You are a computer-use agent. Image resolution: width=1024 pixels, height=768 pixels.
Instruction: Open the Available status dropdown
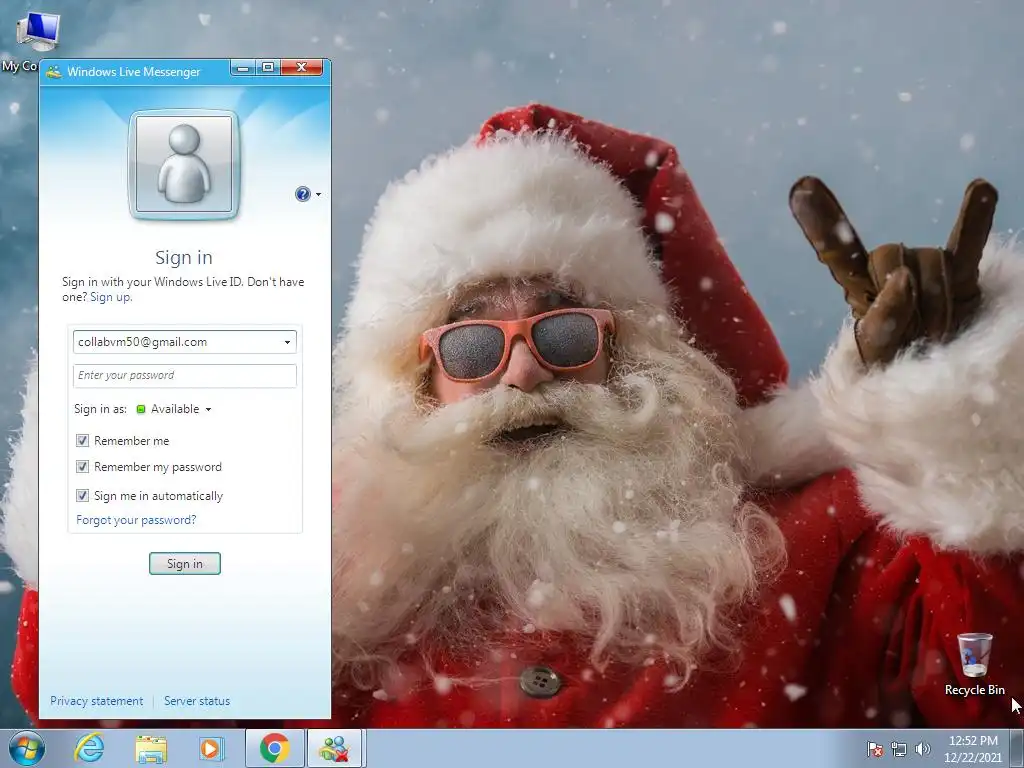coord(208,409)
